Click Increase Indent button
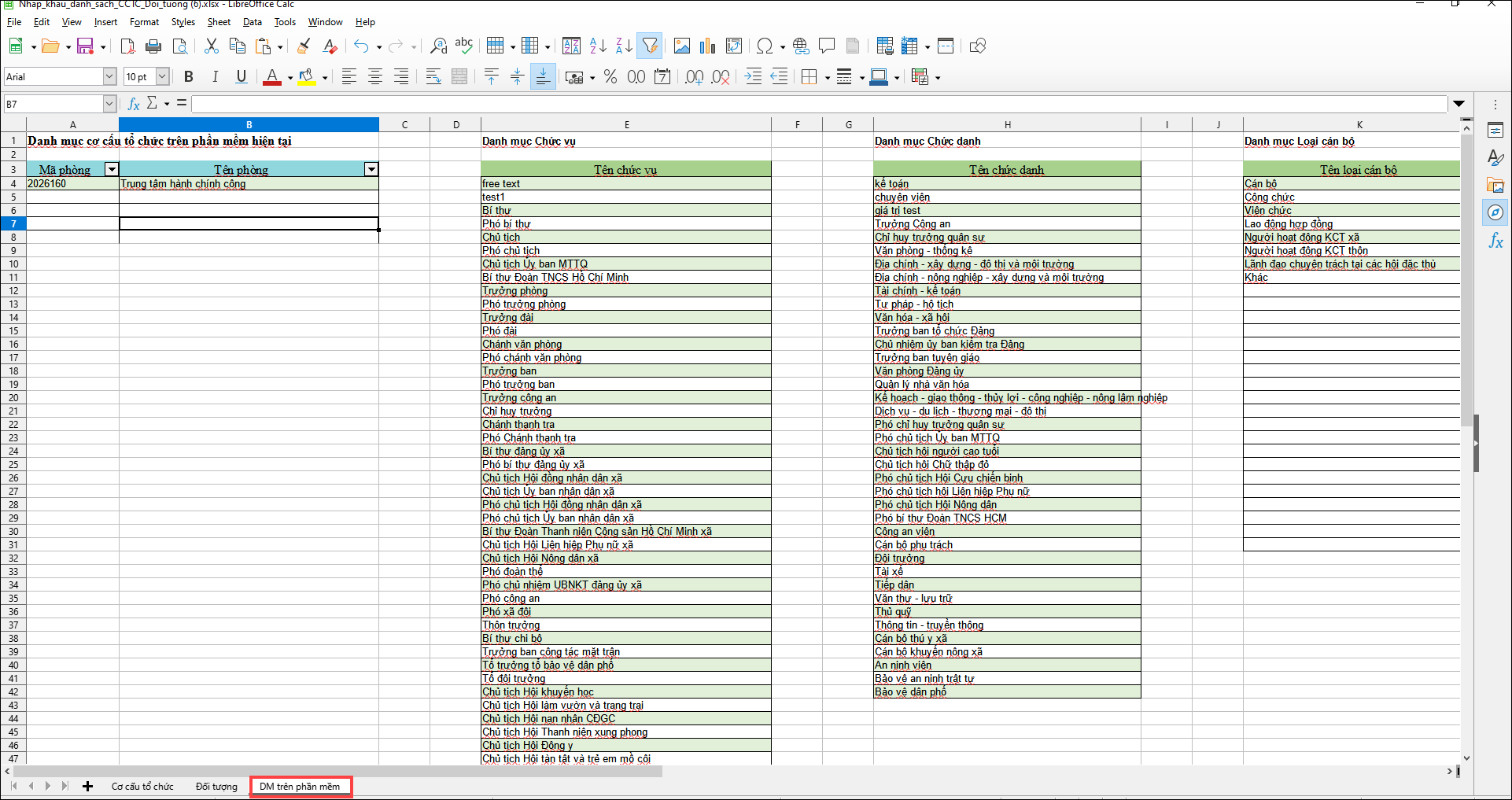 753,76
